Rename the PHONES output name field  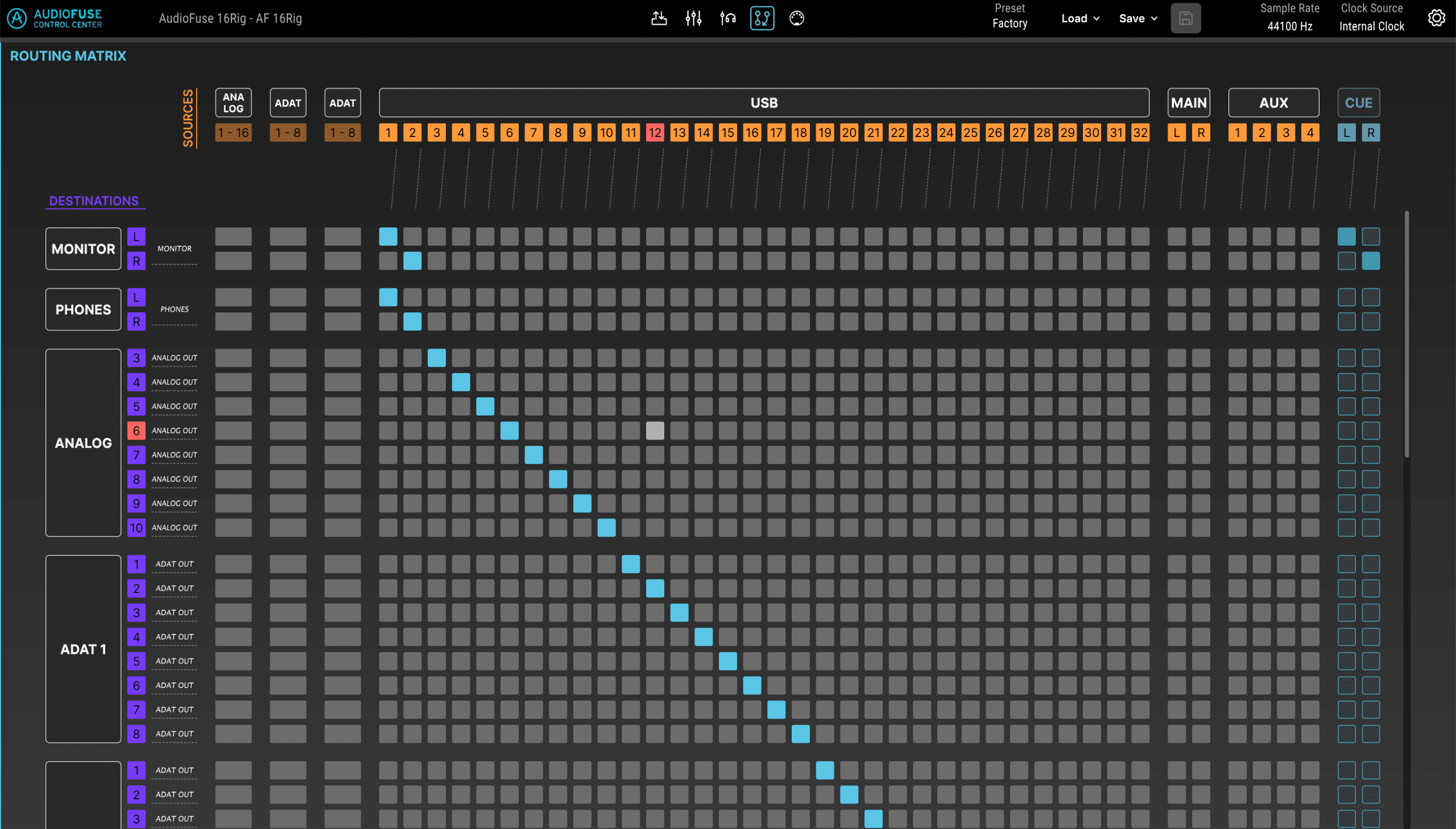[x=174, y=310]
